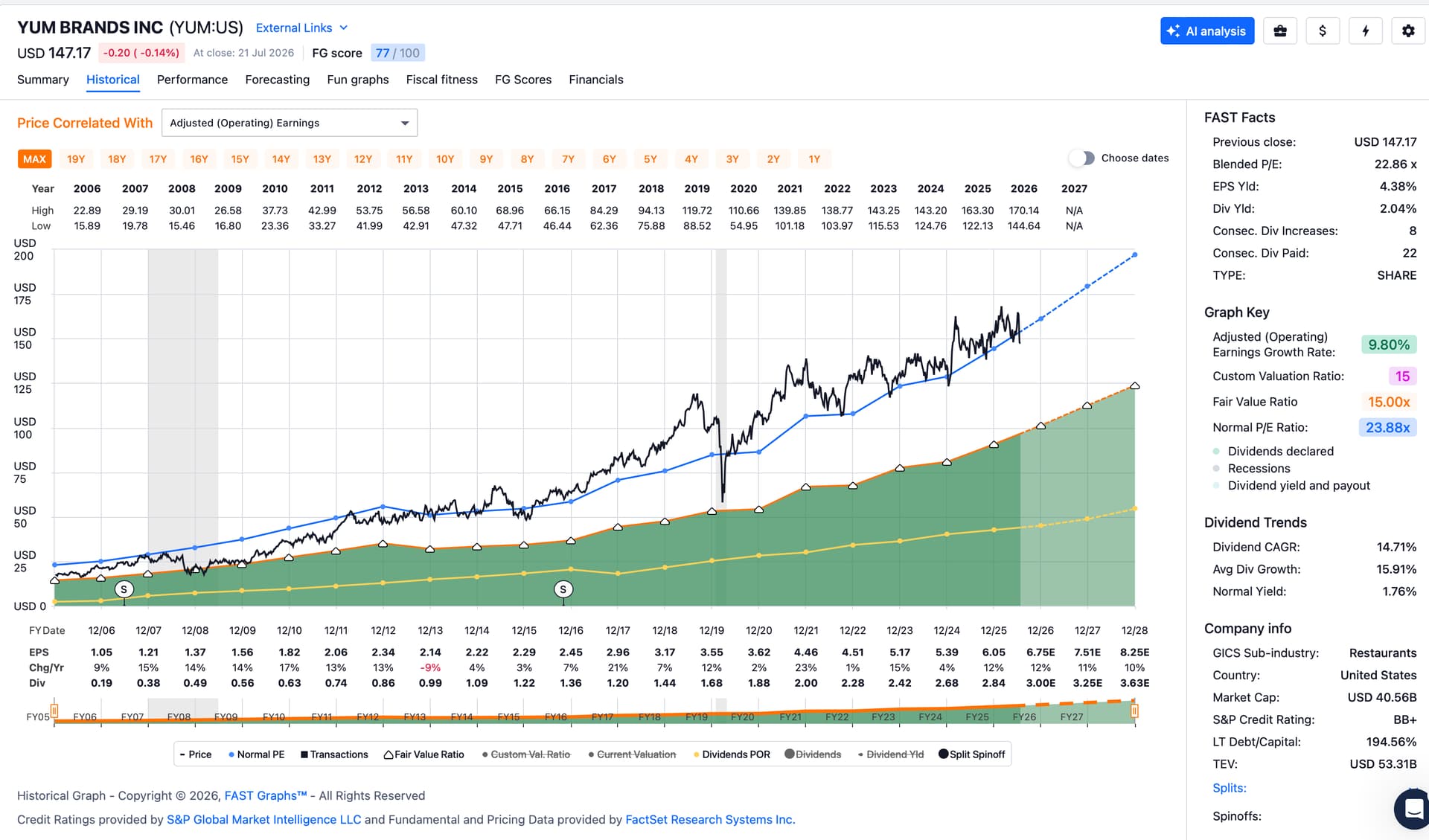The image size is (1429, 840).
Task: Open the Summary tab
Action: [x=43, y=80]
